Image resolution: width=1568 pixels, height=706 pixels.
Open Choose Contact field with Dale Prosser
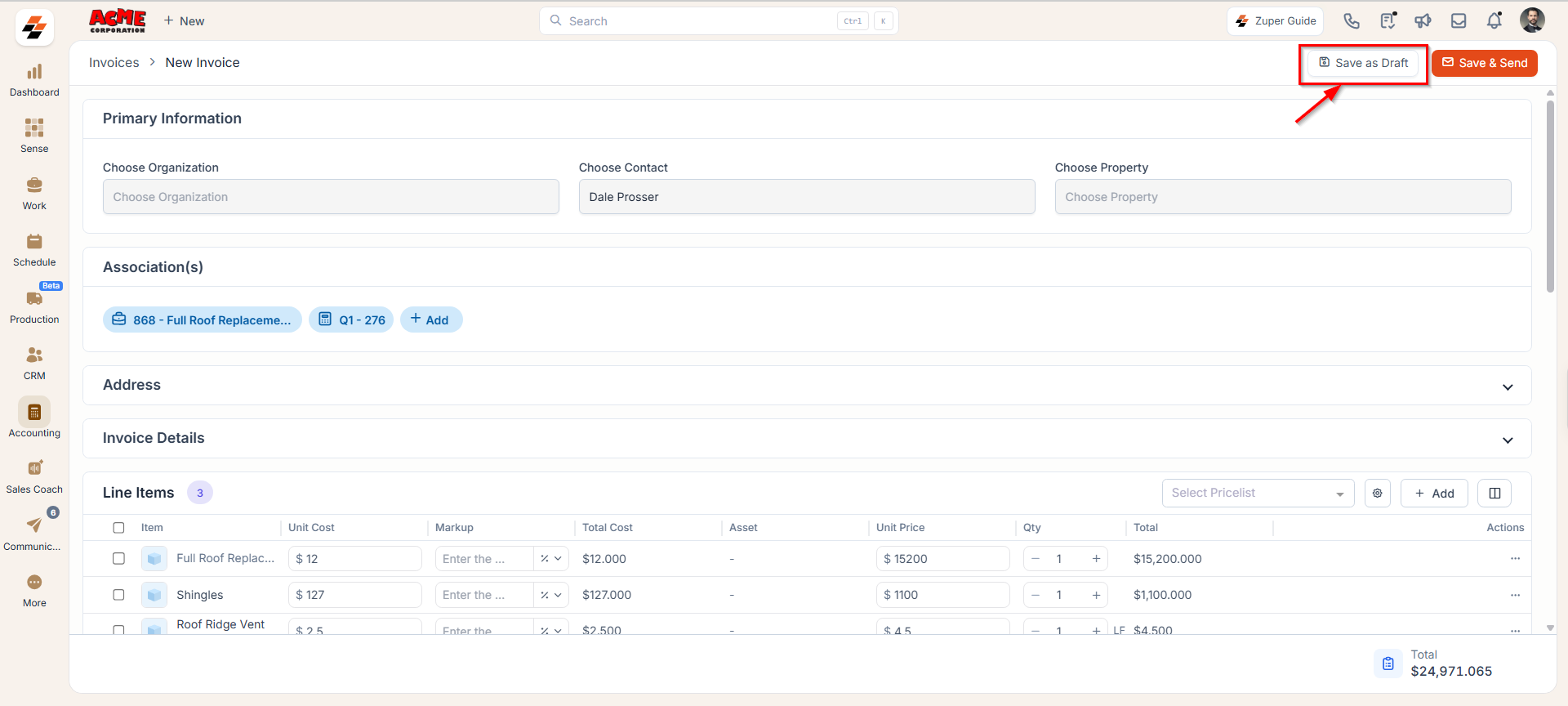pyautogui.click(x=807, y=197)
